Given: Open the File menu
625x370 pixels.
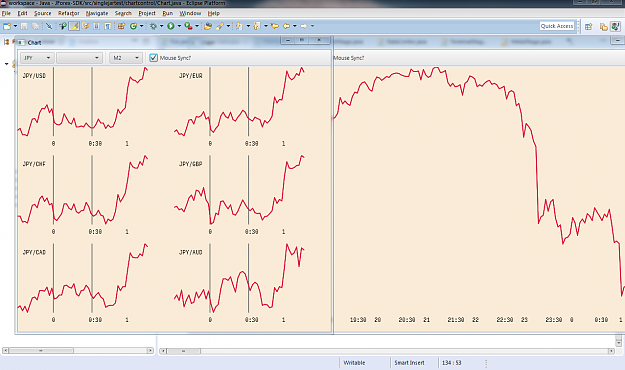Looking at the screenshot, I should click(x=6, y=13).
